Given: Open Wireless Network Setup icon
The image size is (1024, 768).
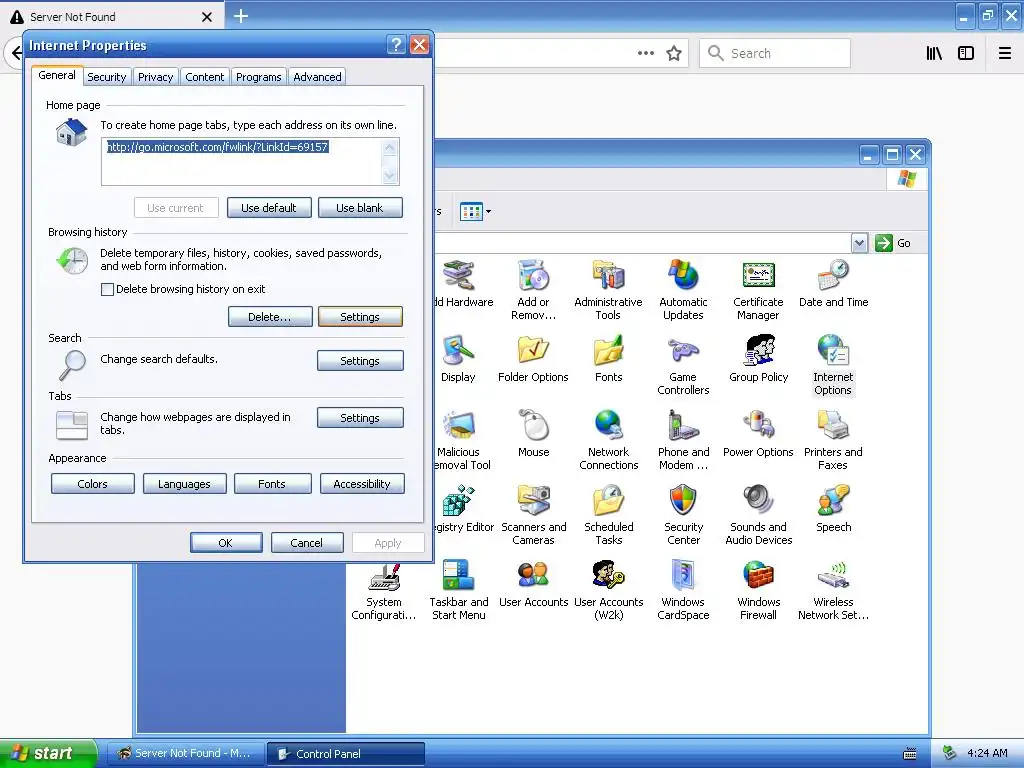Looking at the screenshot, I should pyautogui.click(x=833, y=590).
